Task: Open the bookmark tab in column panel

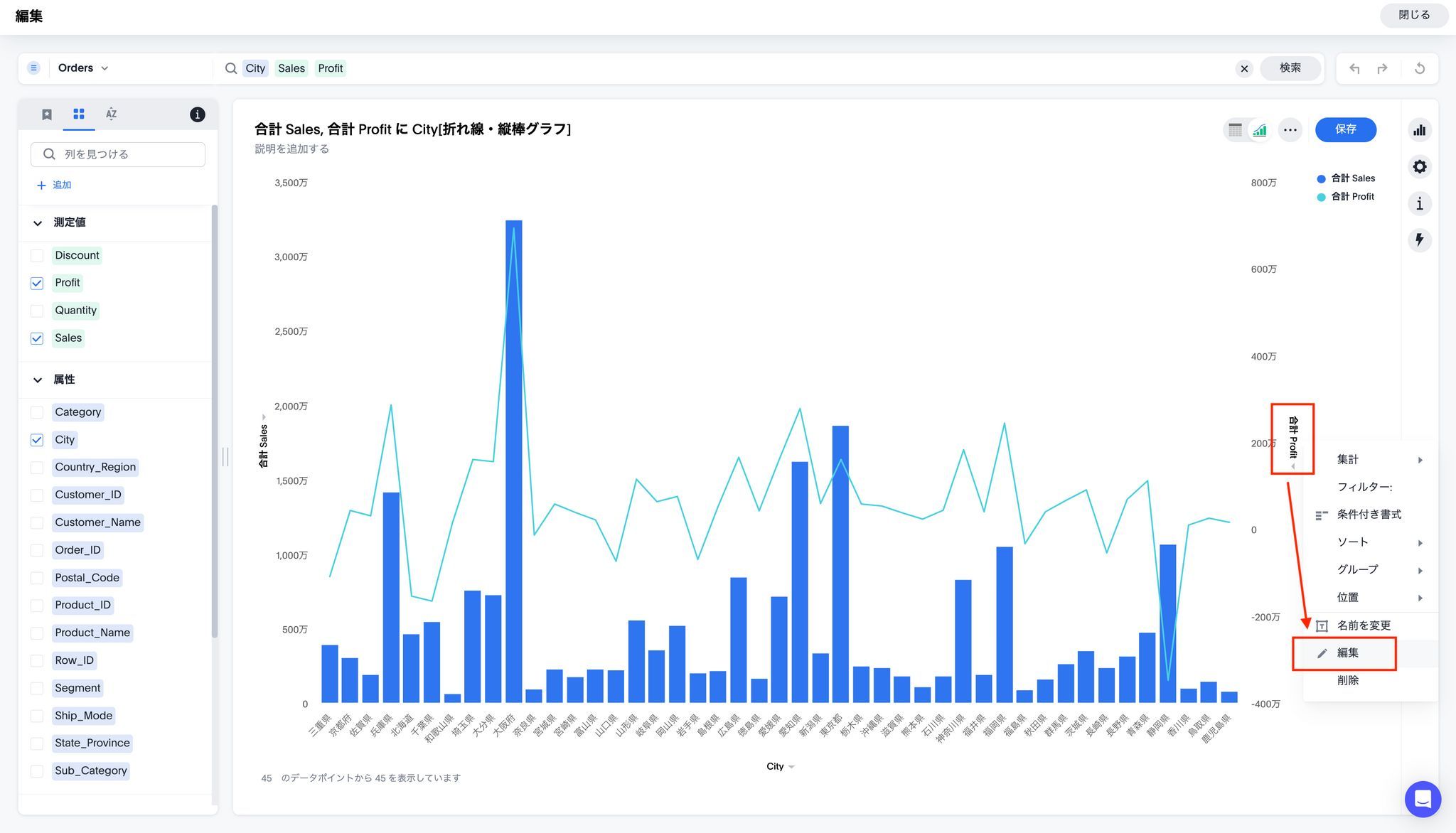Action: pyautogui.click(x=47, y=114)
